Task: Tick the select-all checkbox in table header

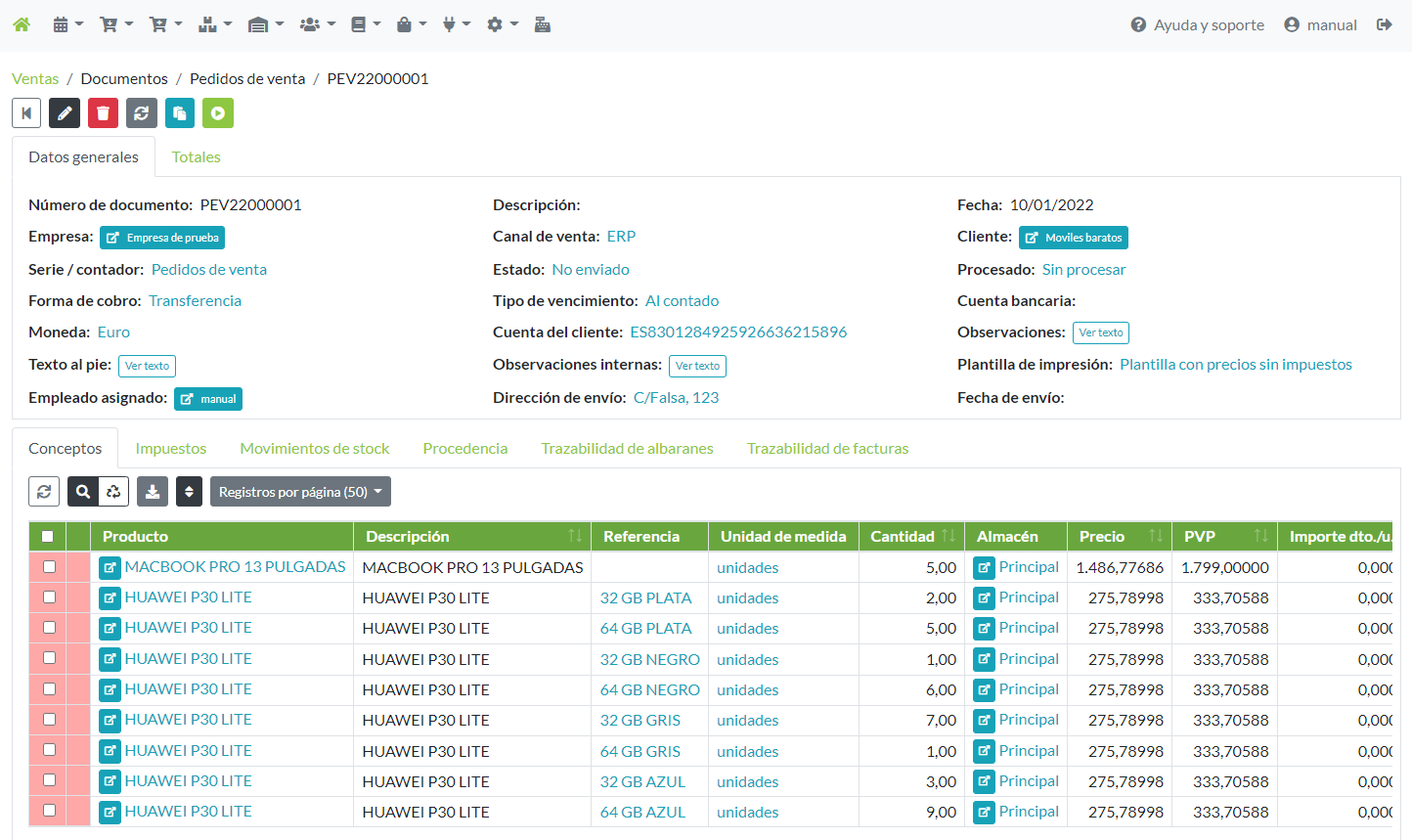Action: point(47,536)
